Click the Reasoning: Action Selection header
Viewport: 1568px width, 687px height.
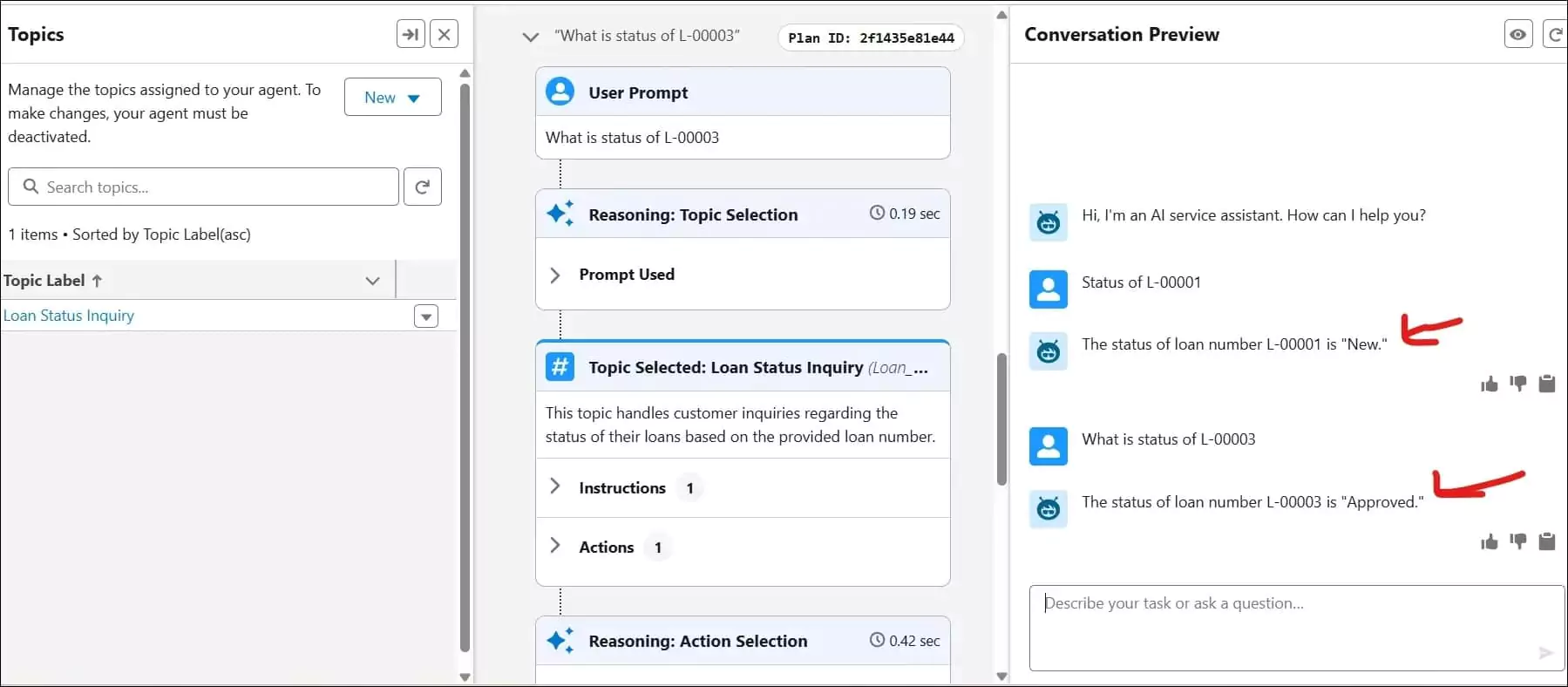click(x=743, y=641)
